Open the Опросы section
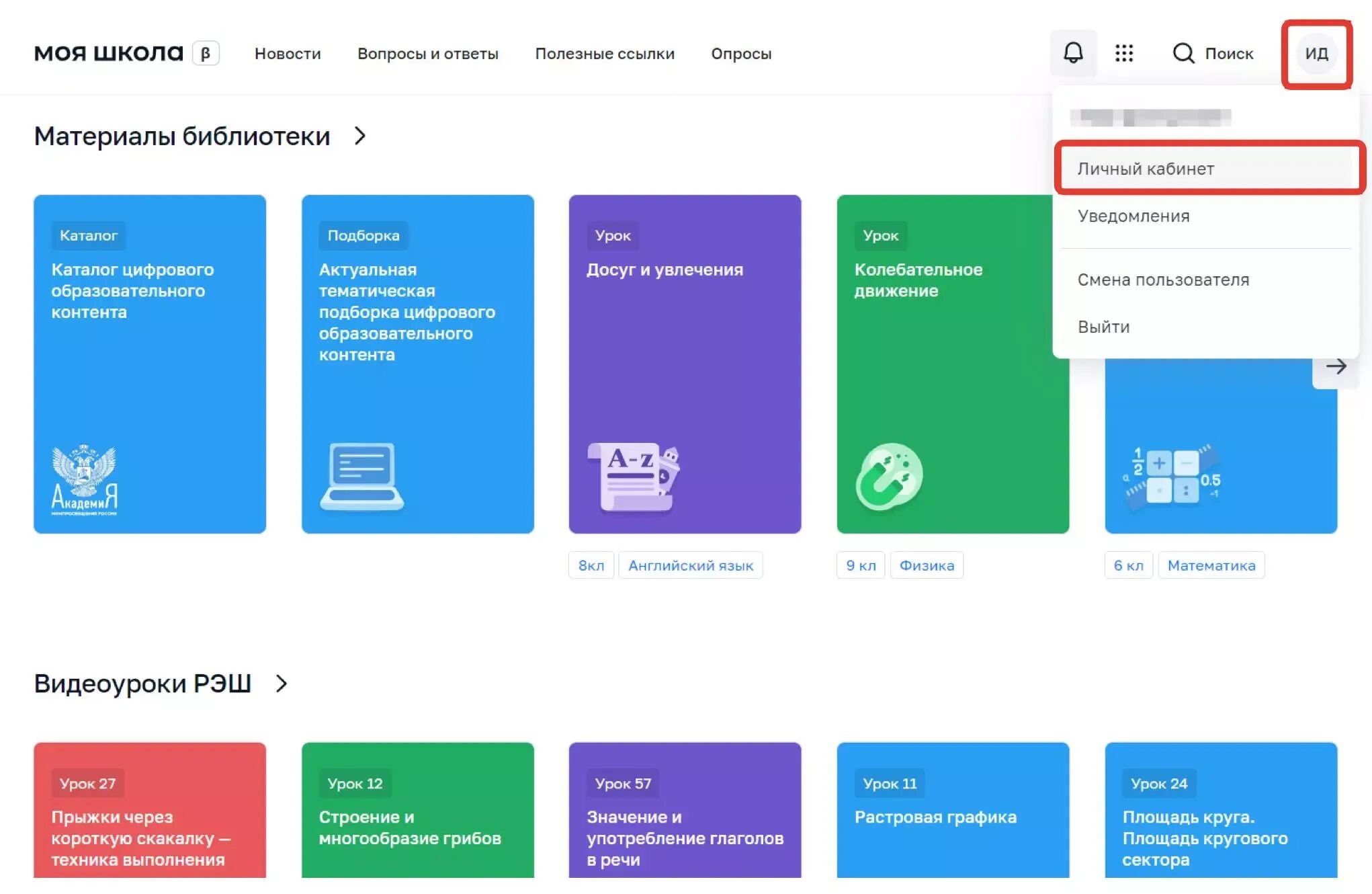1372x894 pixels. (x=741, y=54)
